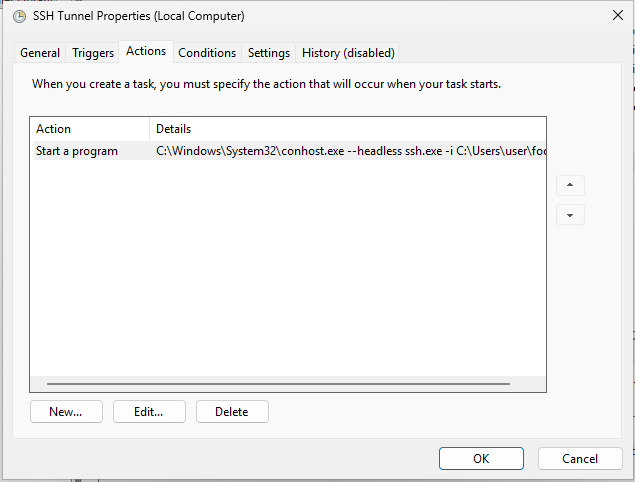Click the Task Scheduler clock icon in title bar
The height and width of the screenshot is (482, 635).
point(19,16)
